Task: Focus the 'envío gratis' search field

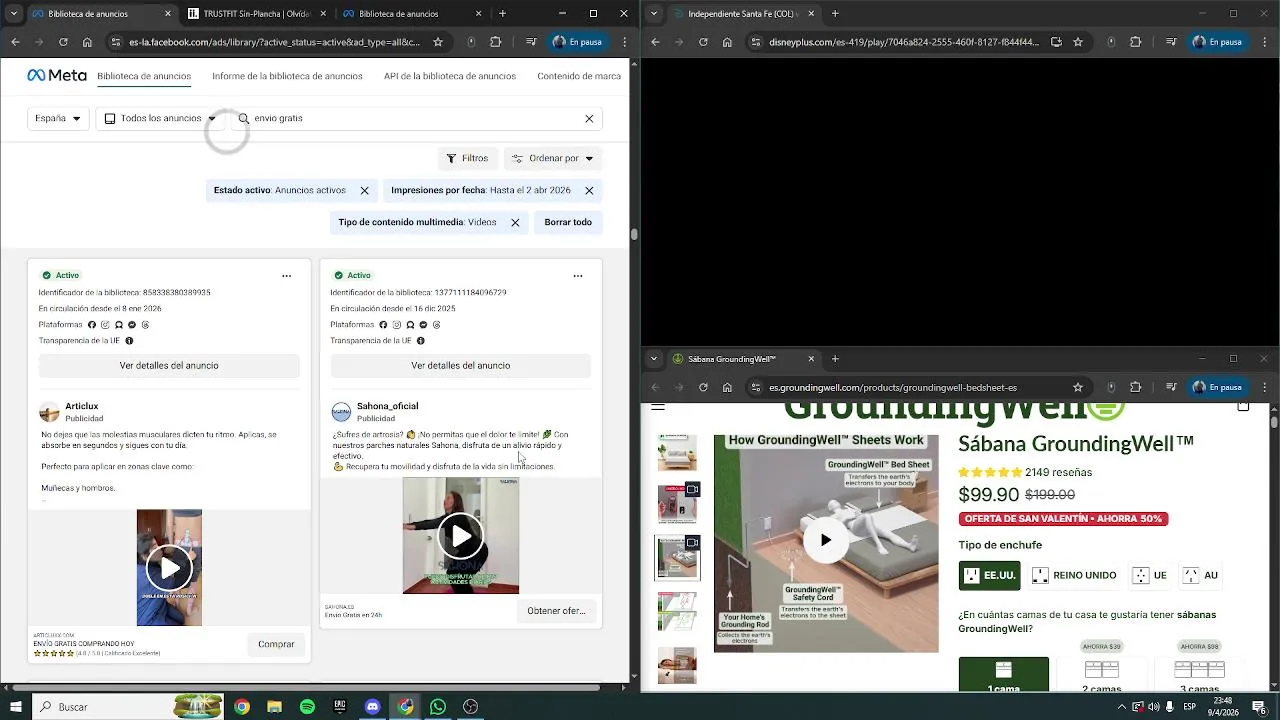Action: (x=415, y=118)
